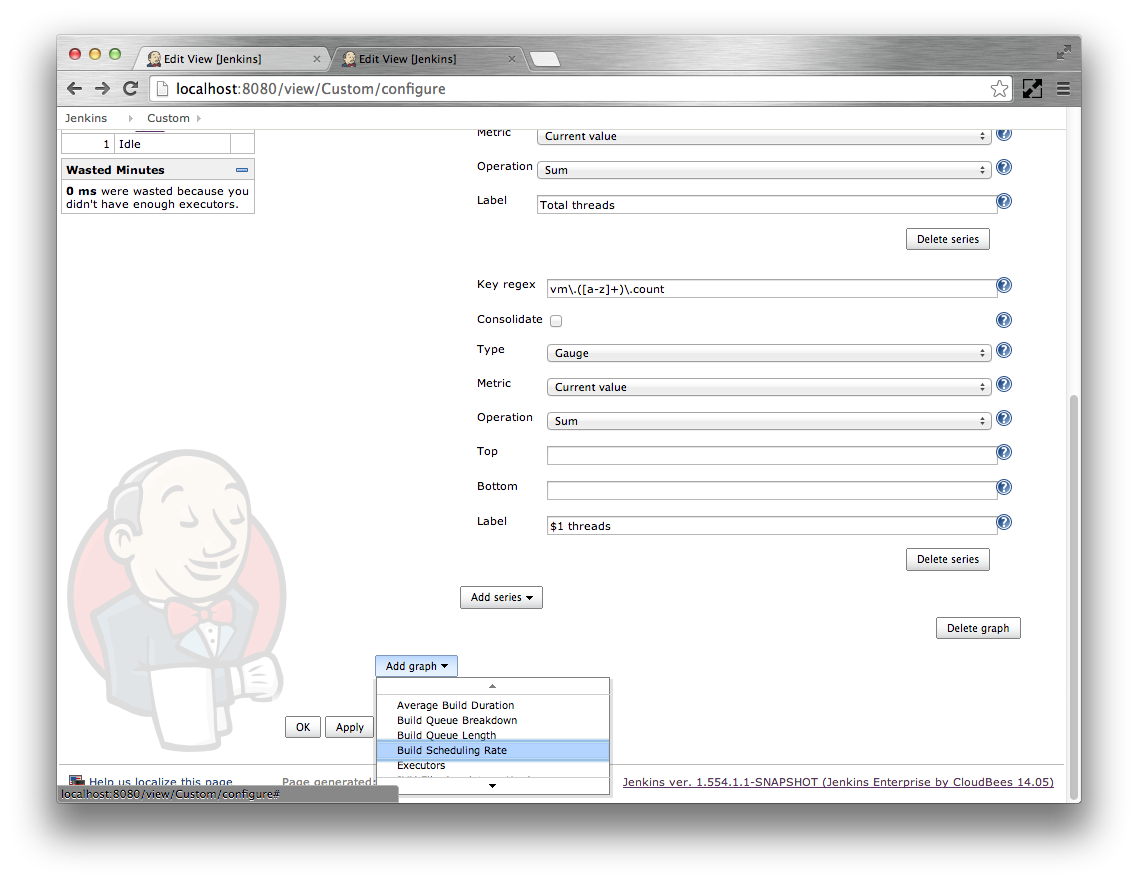This screenshot has height=882, width=1138.
Task: Open help for Total threads Label
Action: pyautogui.click(x=1004, y=201)
